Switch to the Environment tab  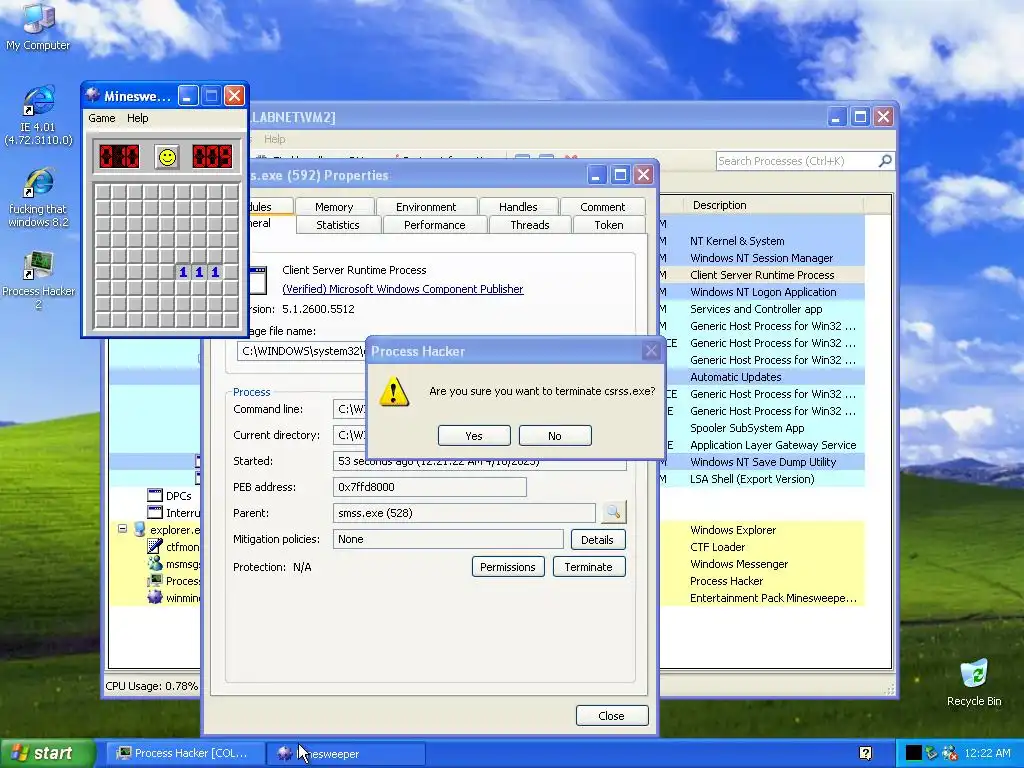tap(426, 207)
